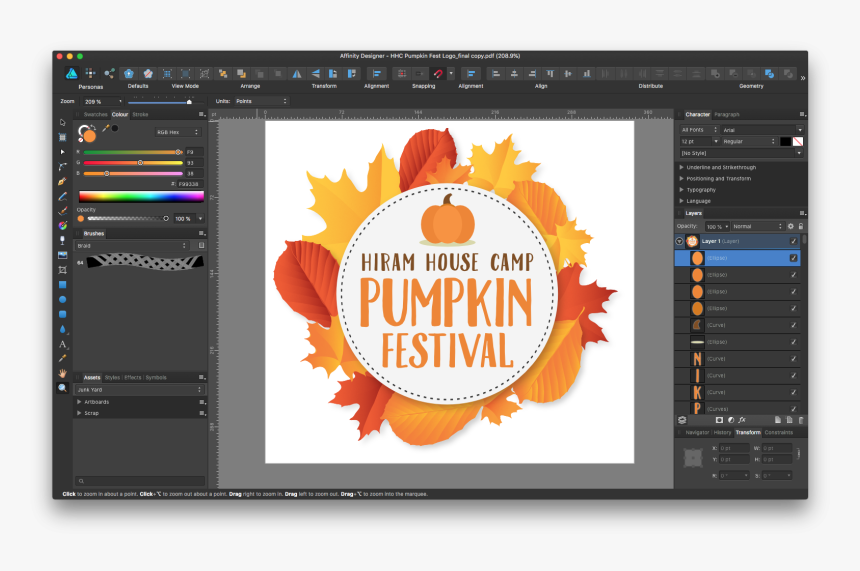The height and width of the screenshot is (571, 860).
Task: Switch to Designer persona icon
Action: tap(72, 74)
